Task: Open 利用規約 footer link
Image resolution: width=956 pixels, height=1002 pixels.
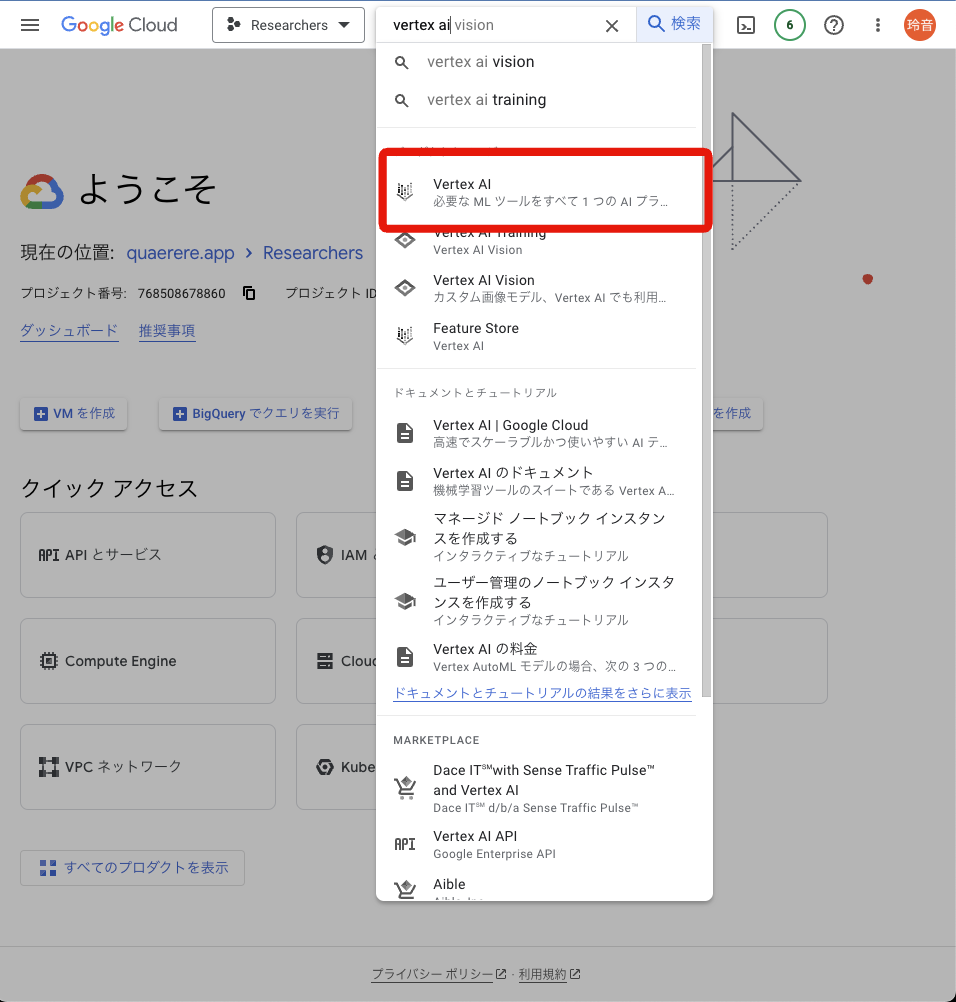Action: coord(543,974)
